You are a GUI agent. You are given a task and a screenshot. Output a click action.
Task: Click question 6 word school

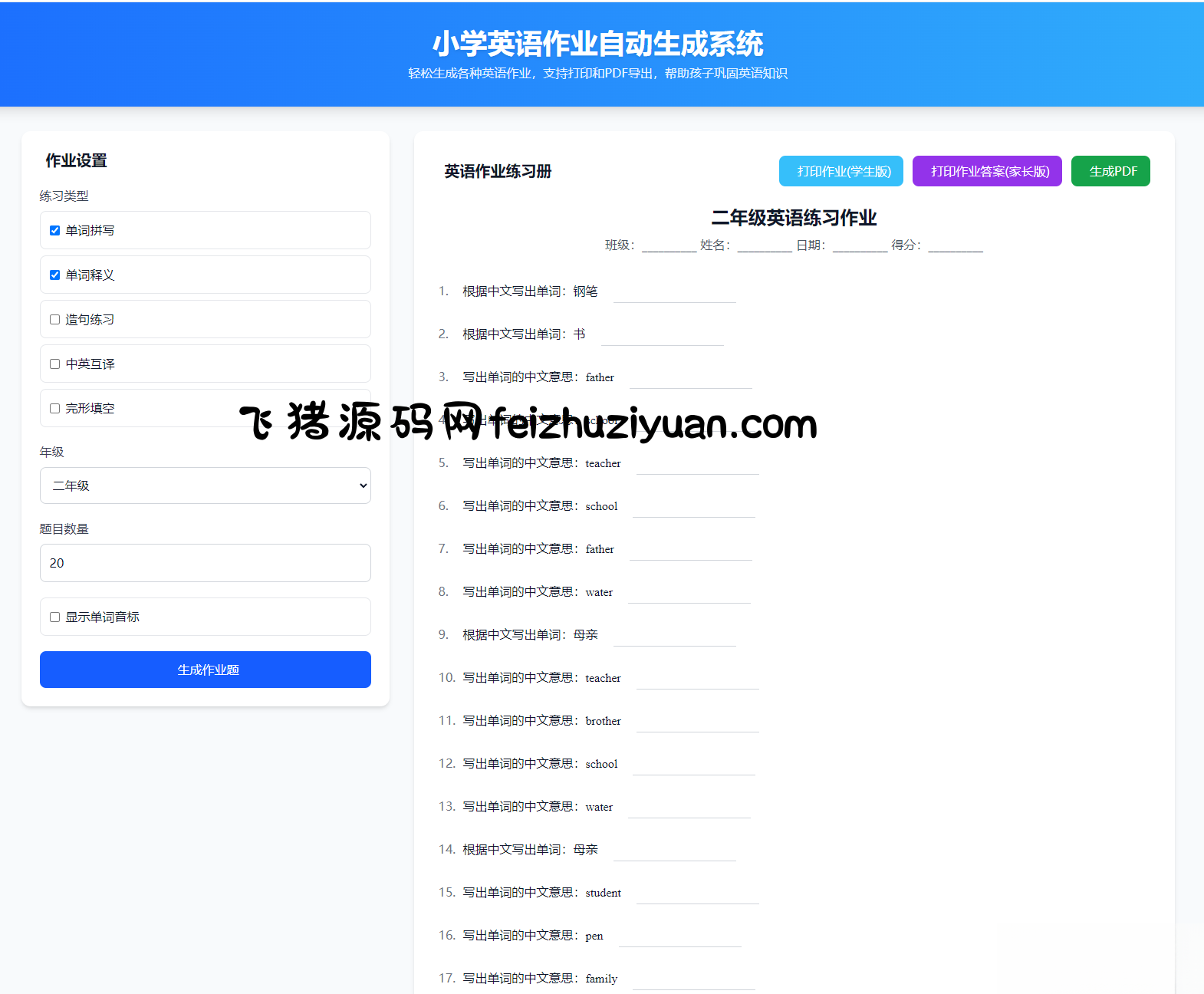click(x=601, y=506)
